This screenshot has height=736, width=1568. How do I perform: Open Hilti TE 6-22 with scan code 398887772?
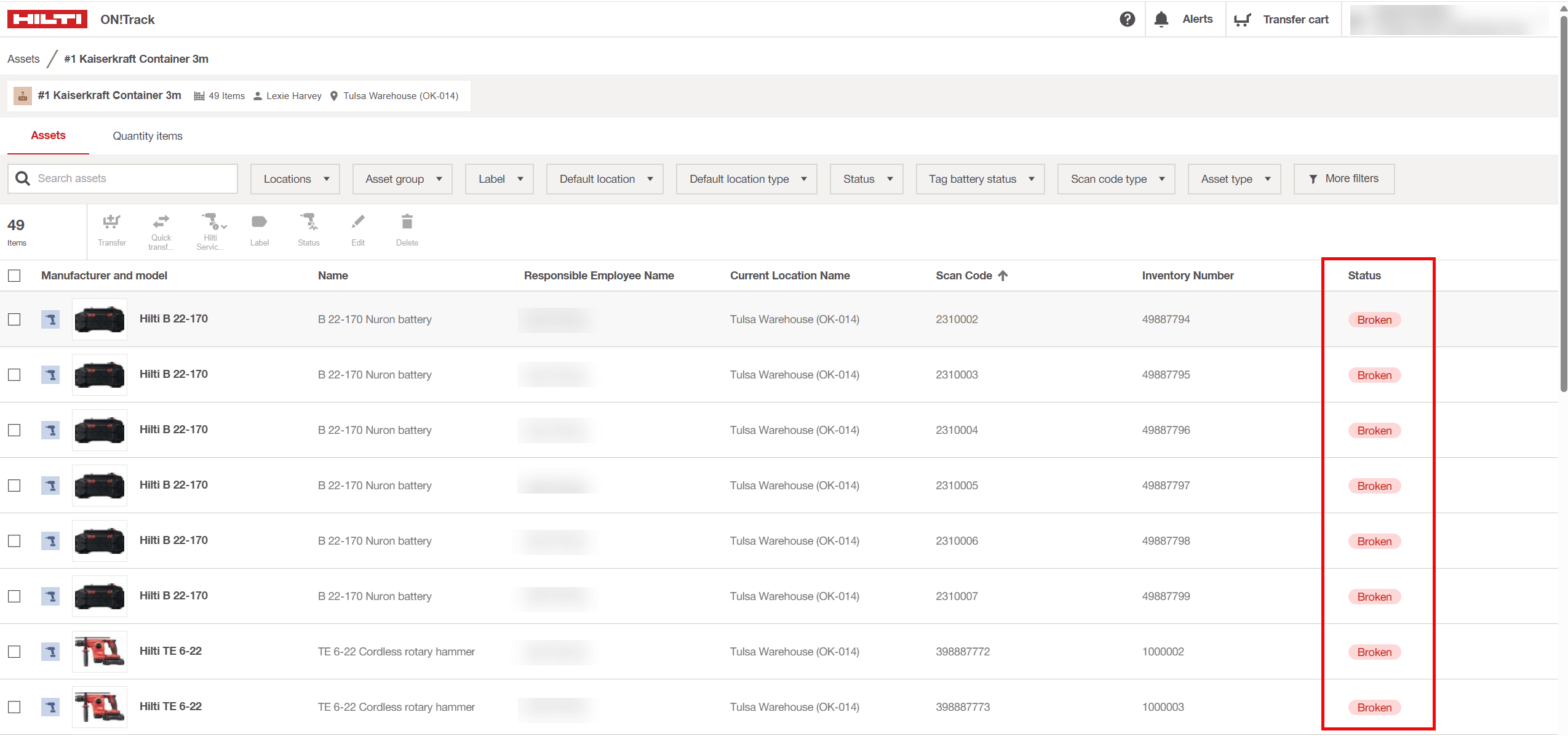point(170,651)
